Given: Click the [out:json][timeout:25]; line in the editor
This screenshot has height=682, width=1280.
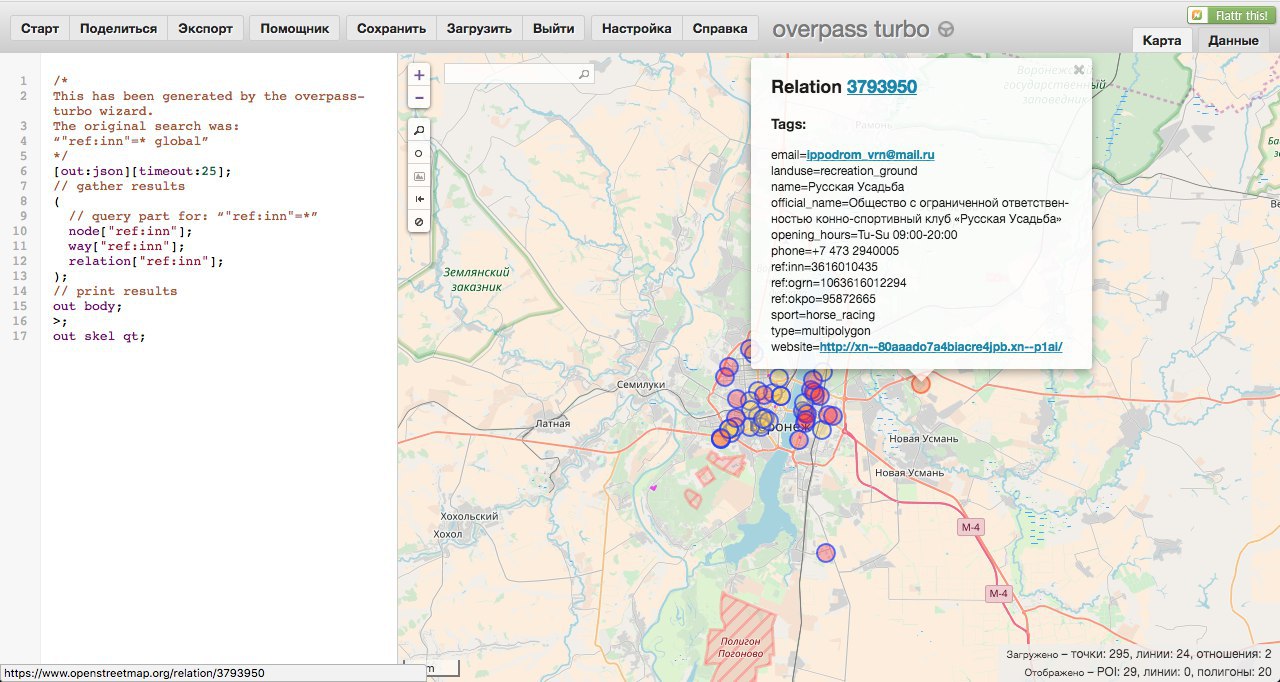Looking at the screenshot, I should (142, 171).
